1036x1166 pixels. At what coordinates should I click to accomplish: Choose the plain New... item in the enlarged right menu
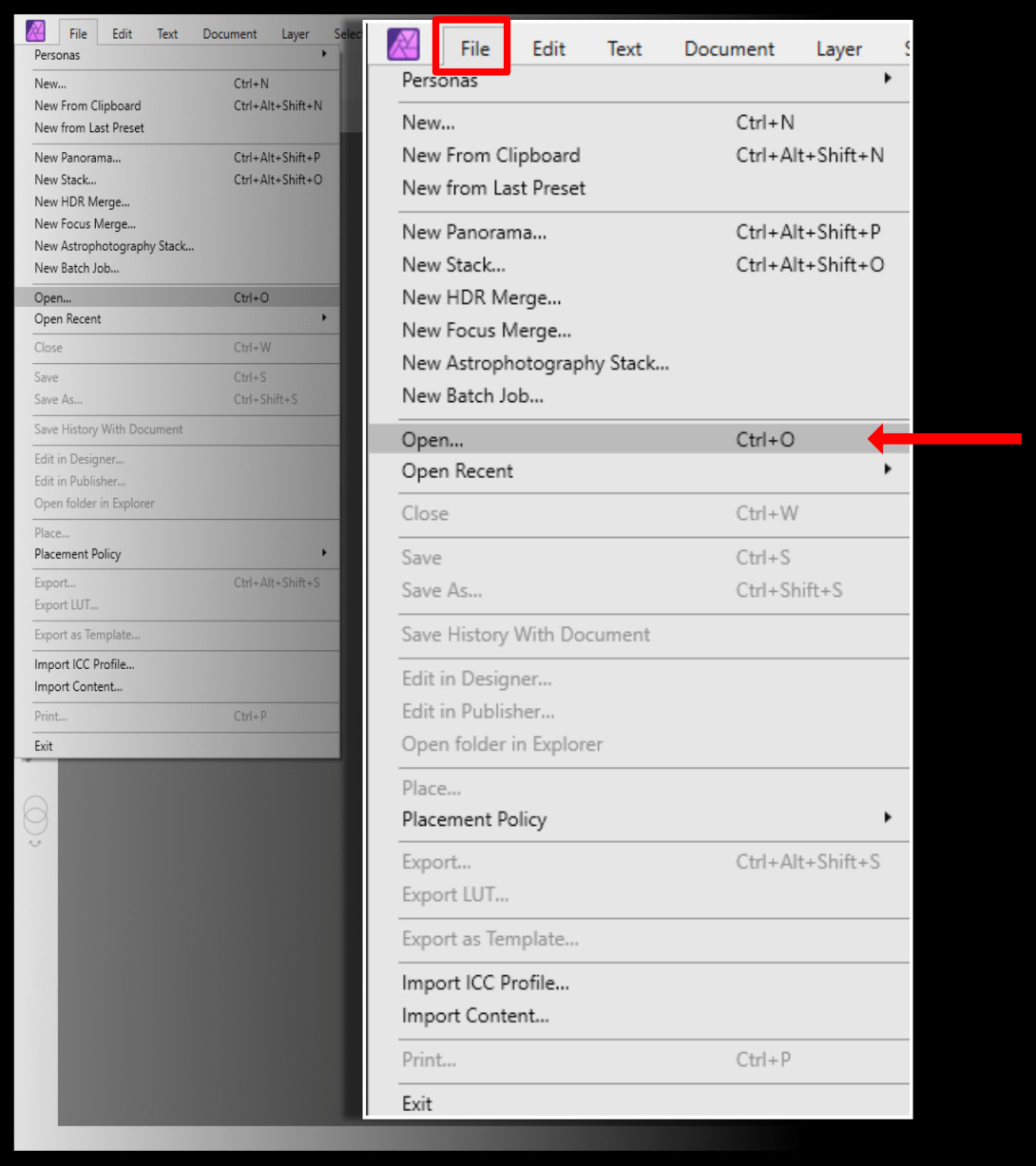coord(638,123)
